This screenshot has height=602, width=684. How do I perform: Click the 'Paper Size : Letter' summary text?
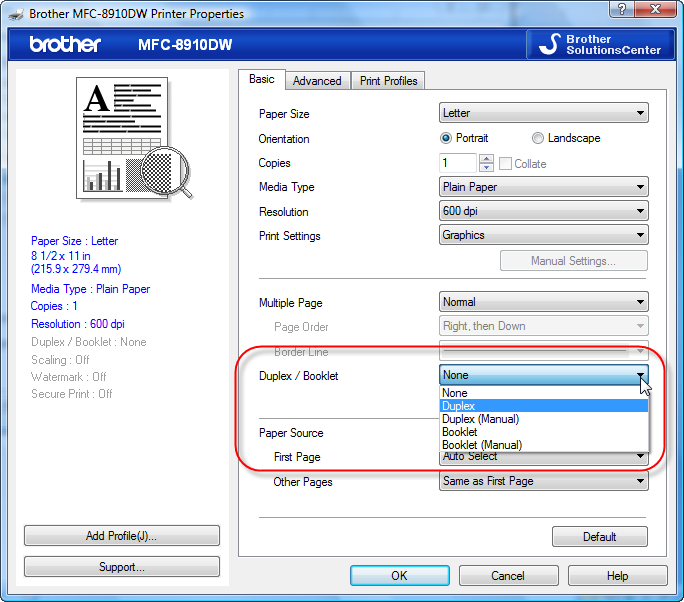pos(75,241)
